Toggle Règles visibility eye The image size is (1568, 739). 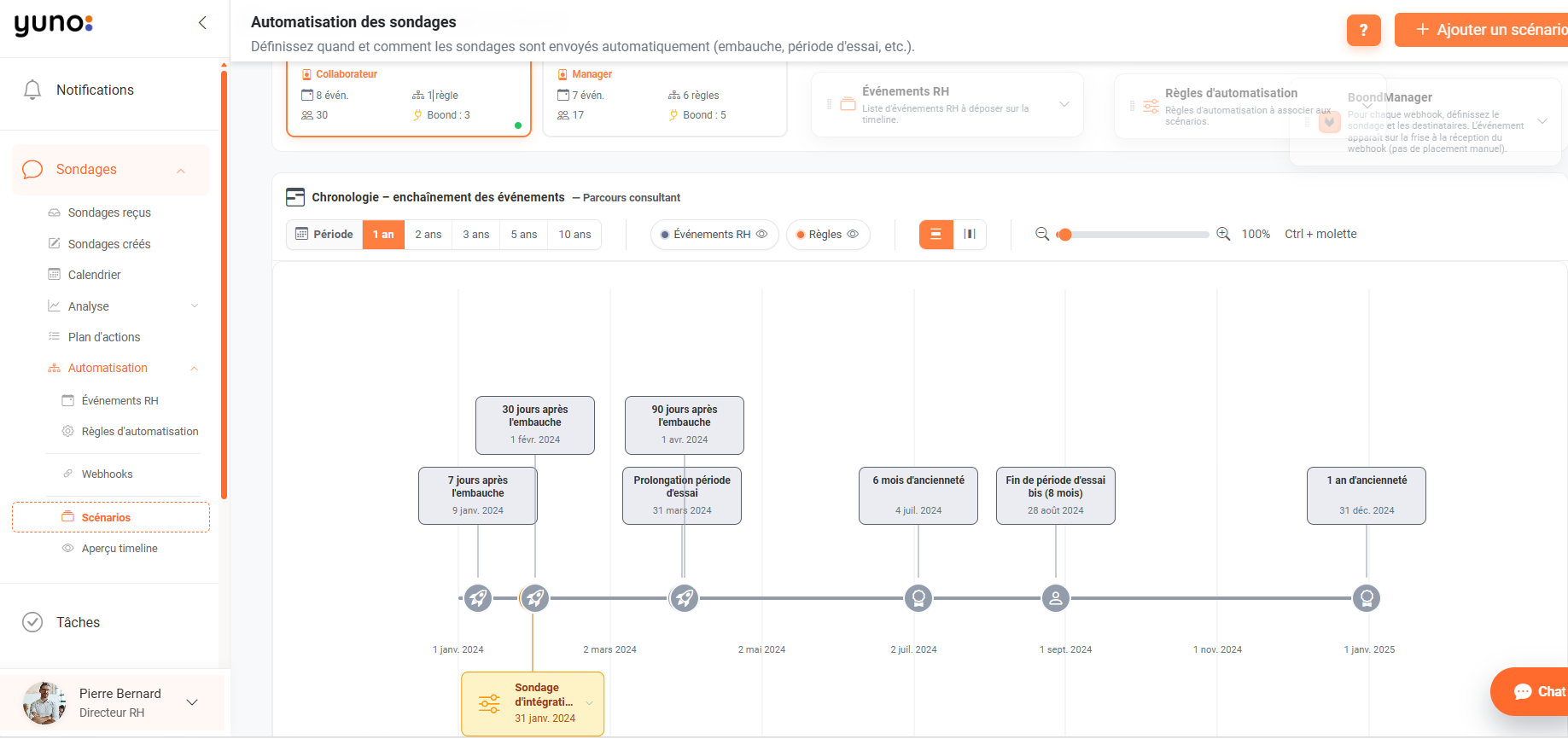click(x=853, y=234)
